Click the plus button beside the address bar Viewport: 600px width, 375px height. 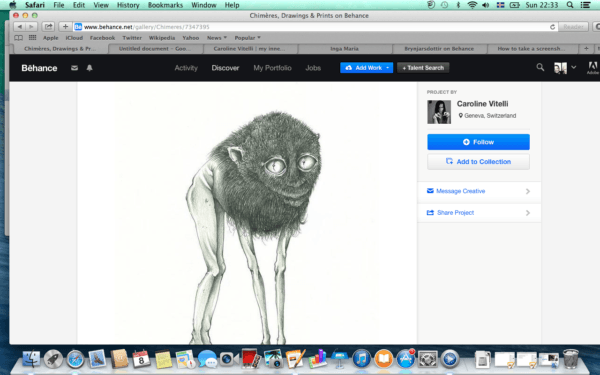(65, 26)
